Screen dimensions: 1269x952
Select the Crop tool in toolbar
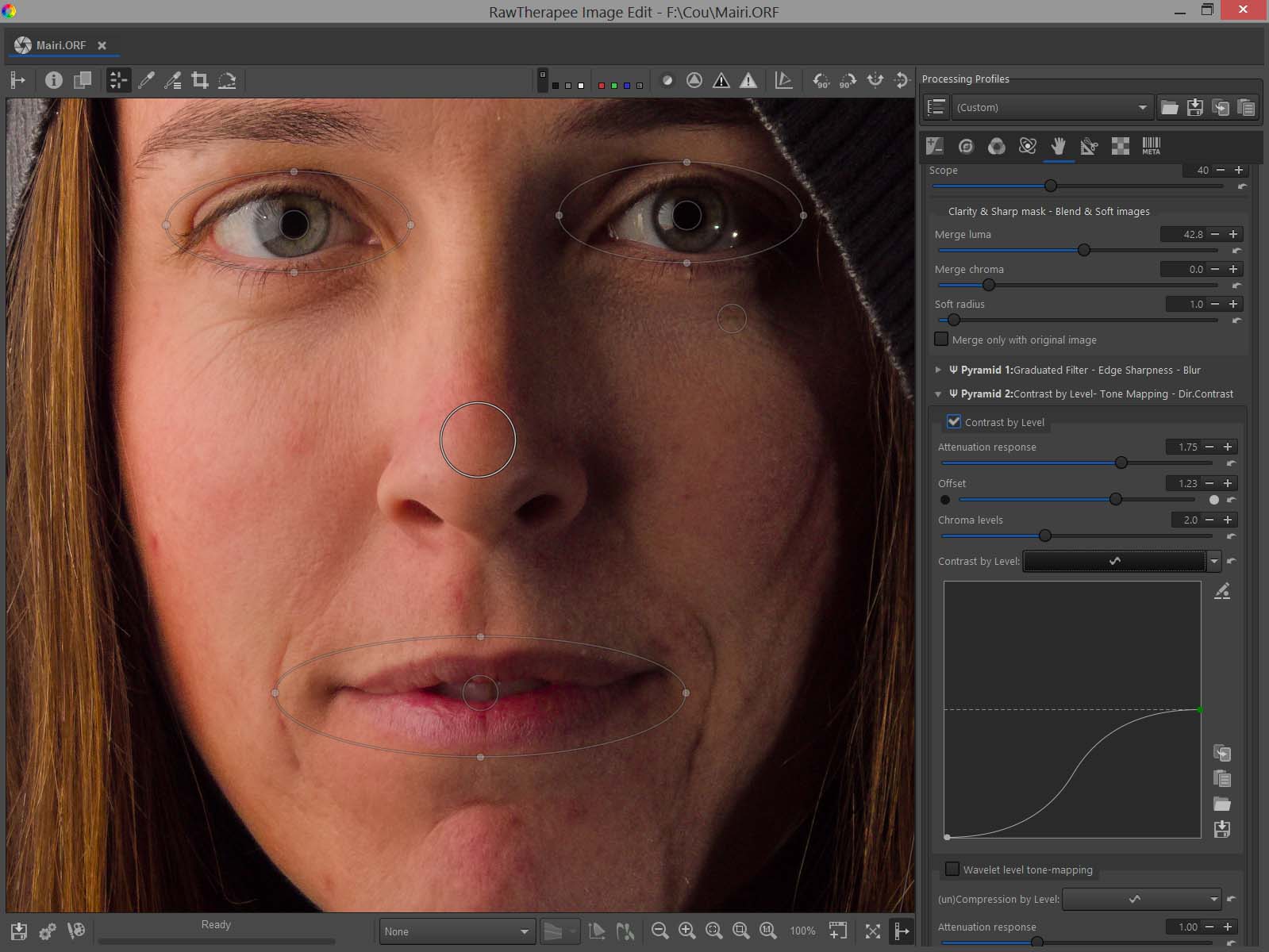(200, 80)
